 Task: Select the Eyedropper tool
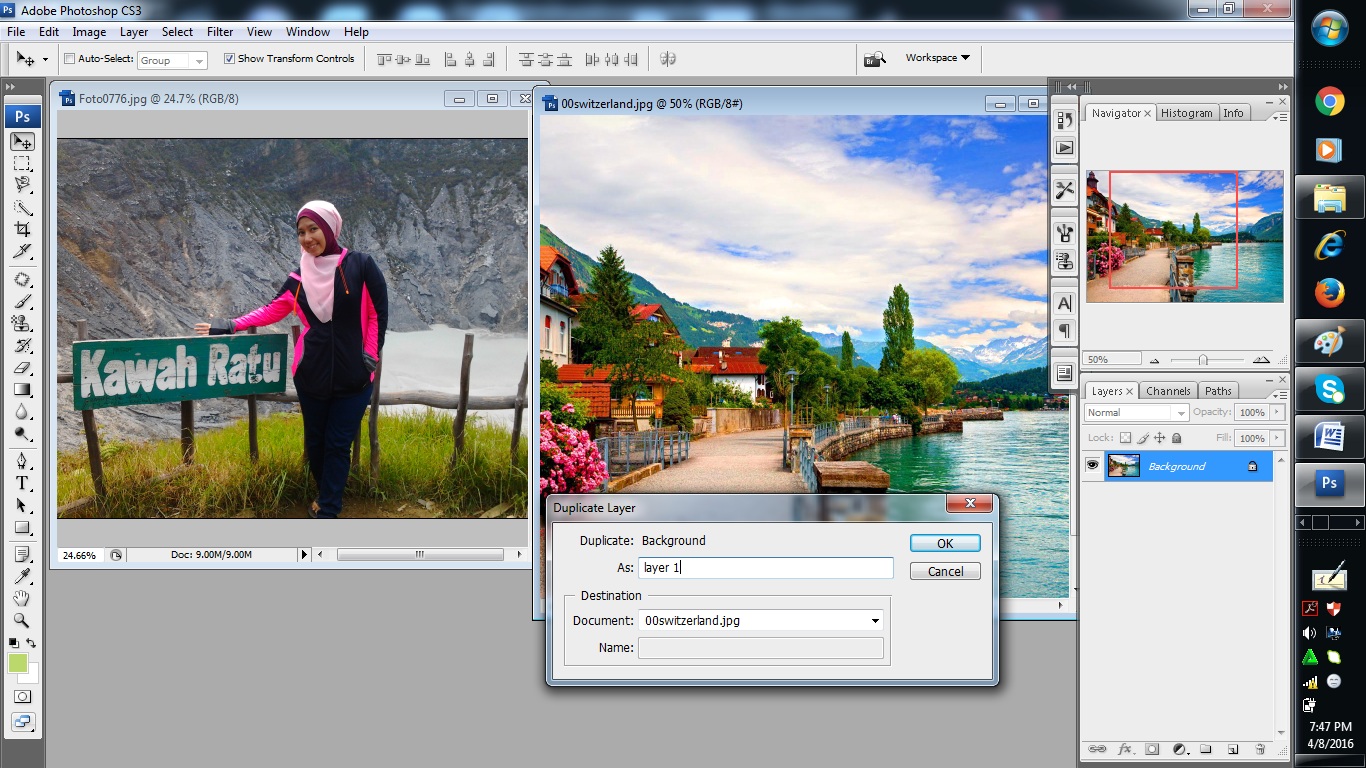pyautogui.click(x=22, y=575)
